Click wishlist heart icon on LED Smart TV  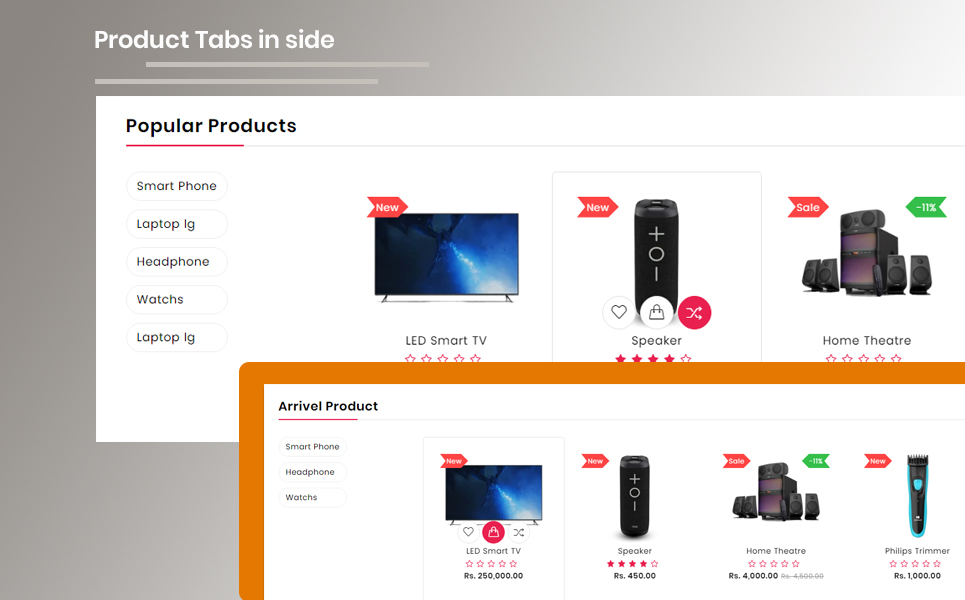coord(468,532)
